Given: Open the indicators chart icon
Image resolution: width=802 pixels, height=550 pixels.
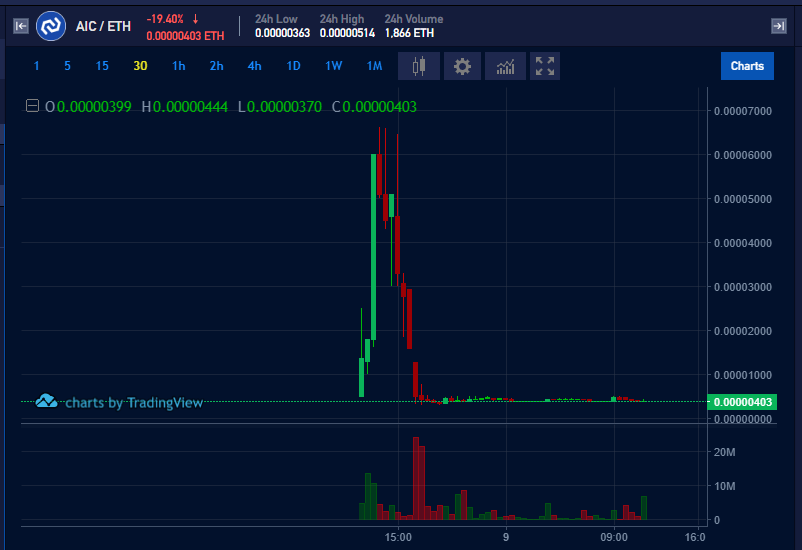Looking at the screenshot, I should [x=505, y=67].
